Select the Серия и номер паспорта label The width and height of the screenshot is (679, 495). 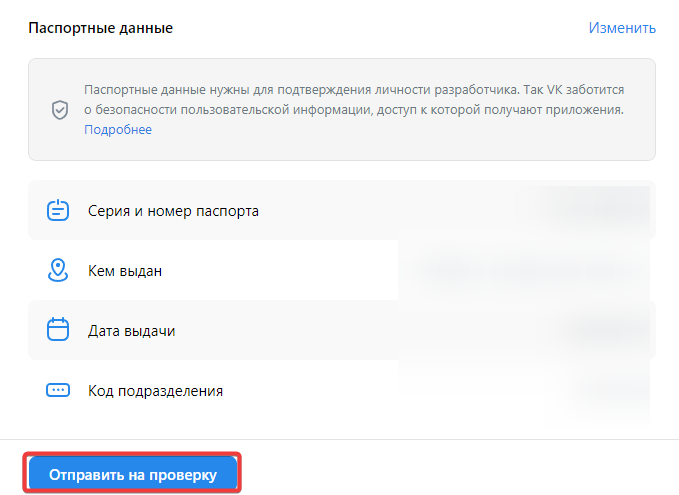[x=173, y=211]
